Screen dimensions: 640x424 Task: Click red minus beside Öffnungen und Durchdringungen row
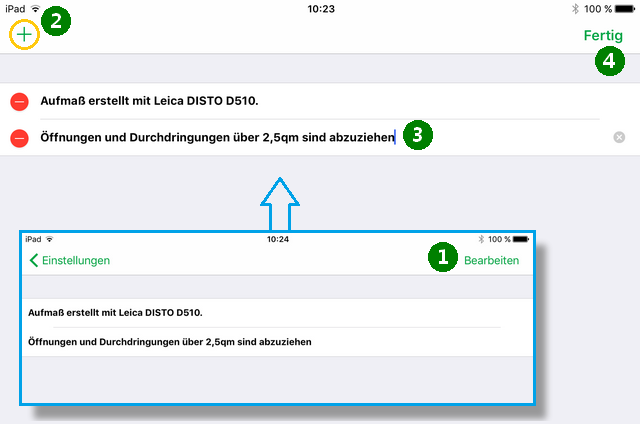point(19,137)
